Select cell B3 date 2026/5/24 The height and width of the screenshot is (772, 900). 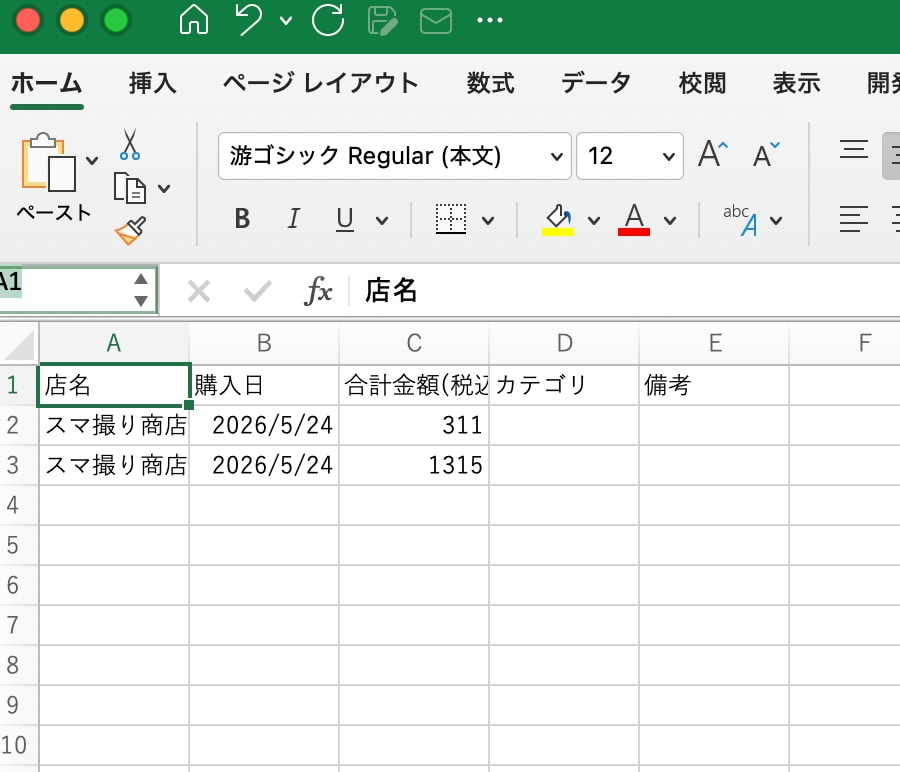(x=264, y=465)
